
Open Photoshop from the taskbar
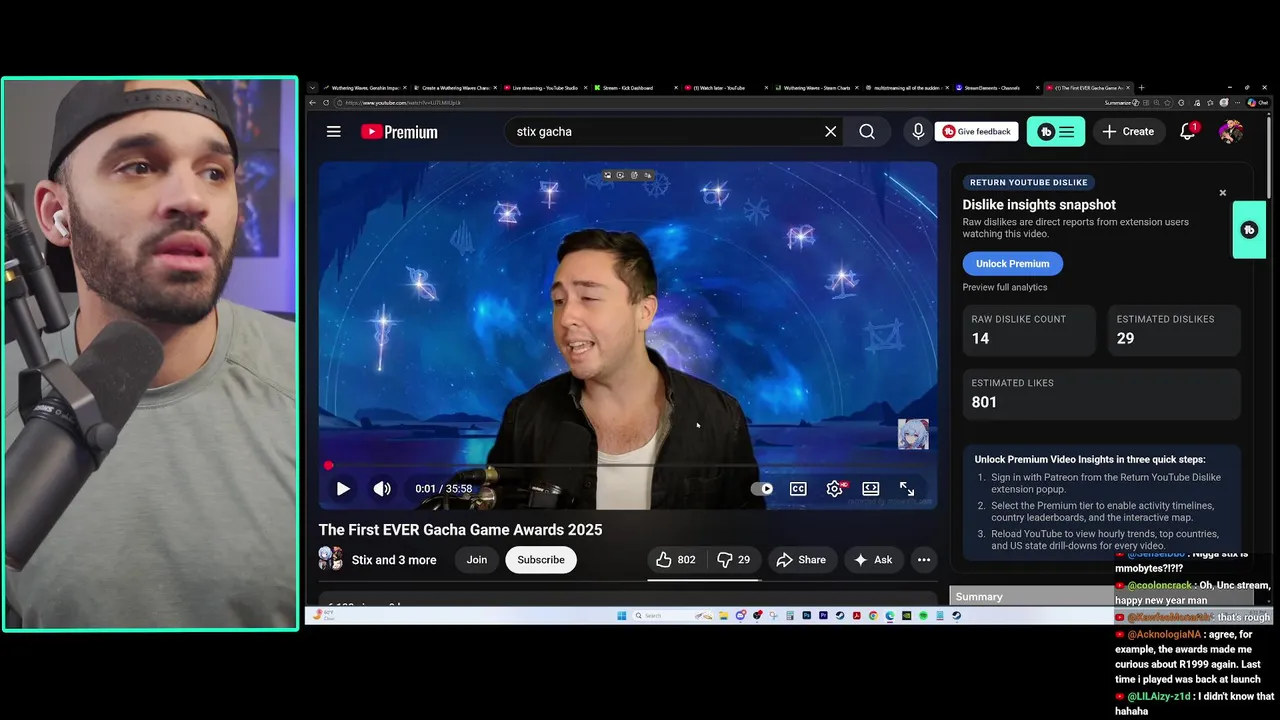pos(806,616)
